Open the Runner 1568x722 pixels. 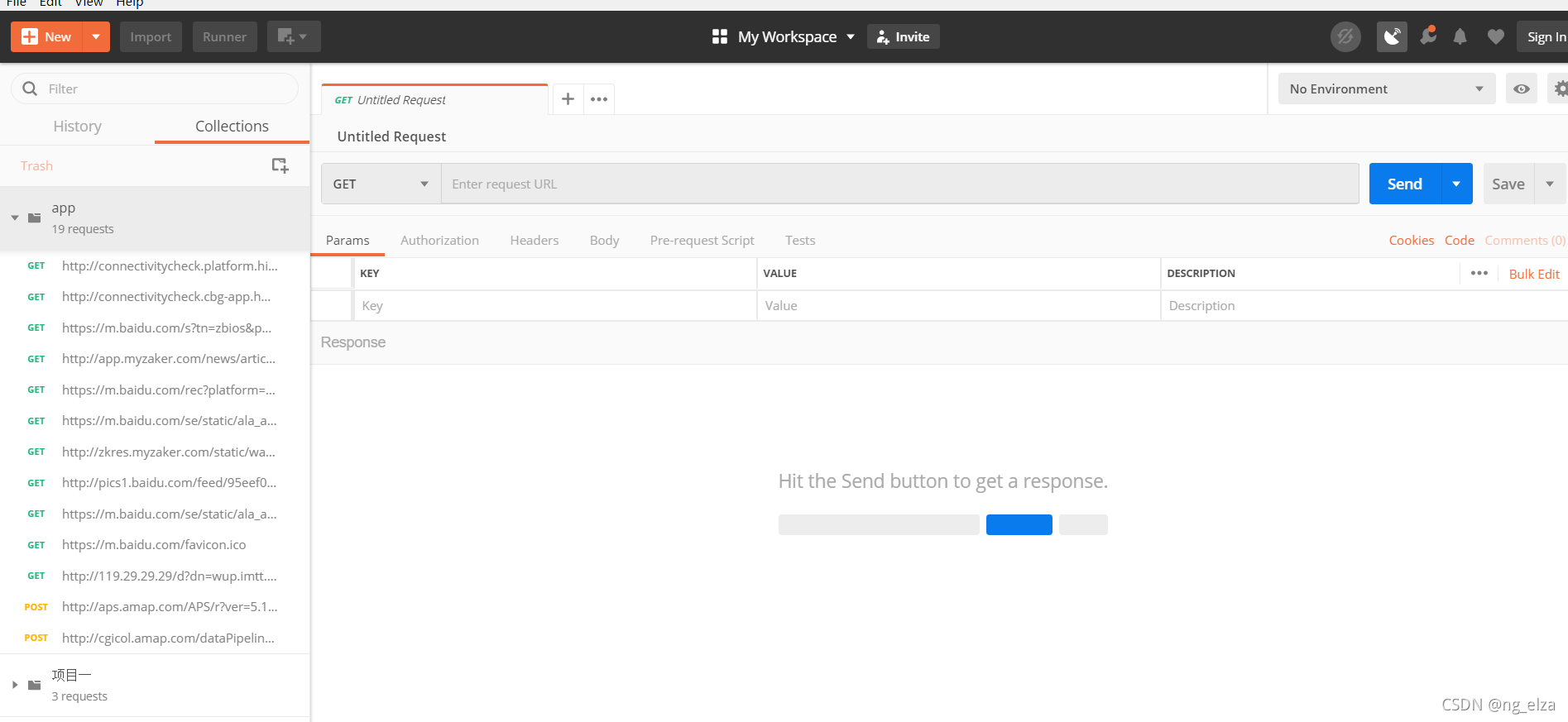(x=225, y=36)
